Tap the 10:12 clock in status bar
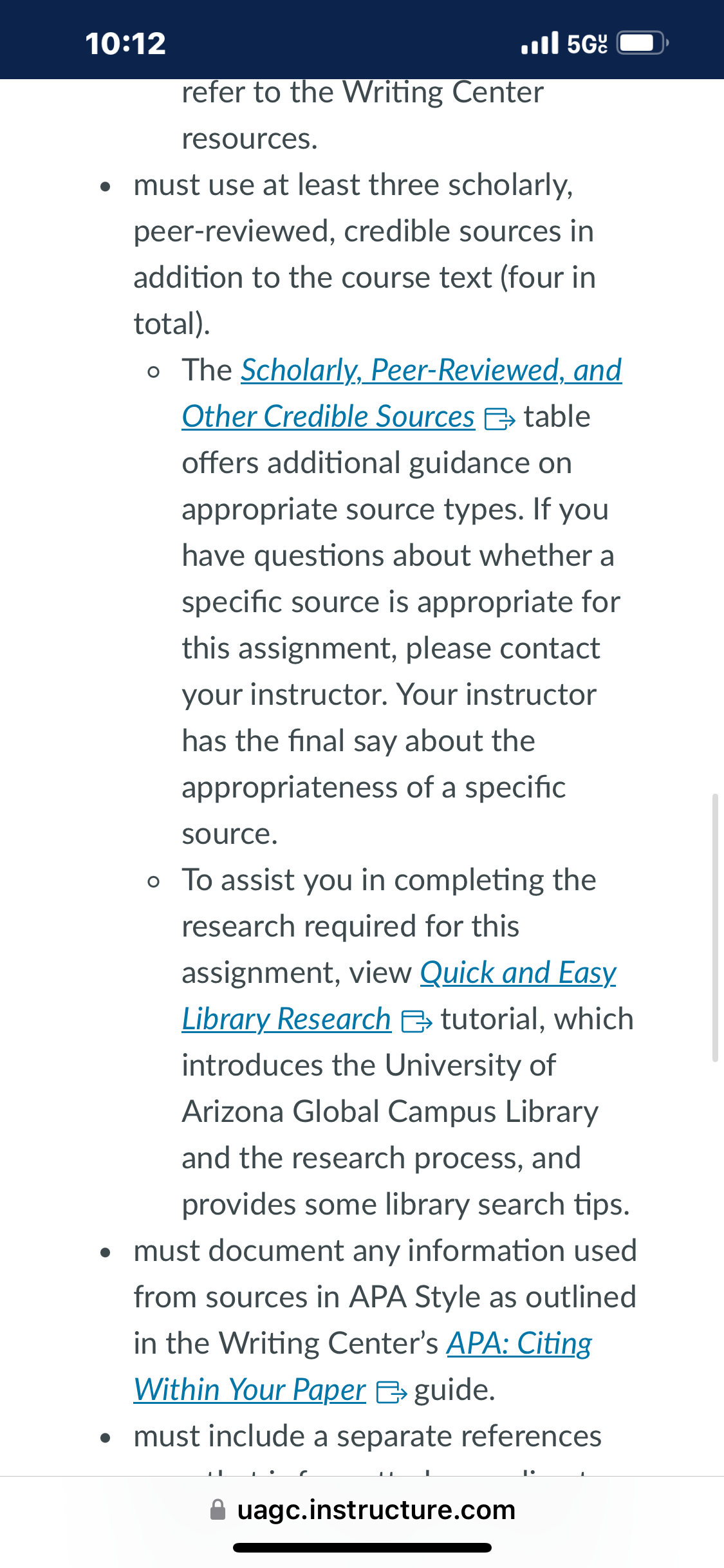The image size is (724, 1568). pos(125,44)
